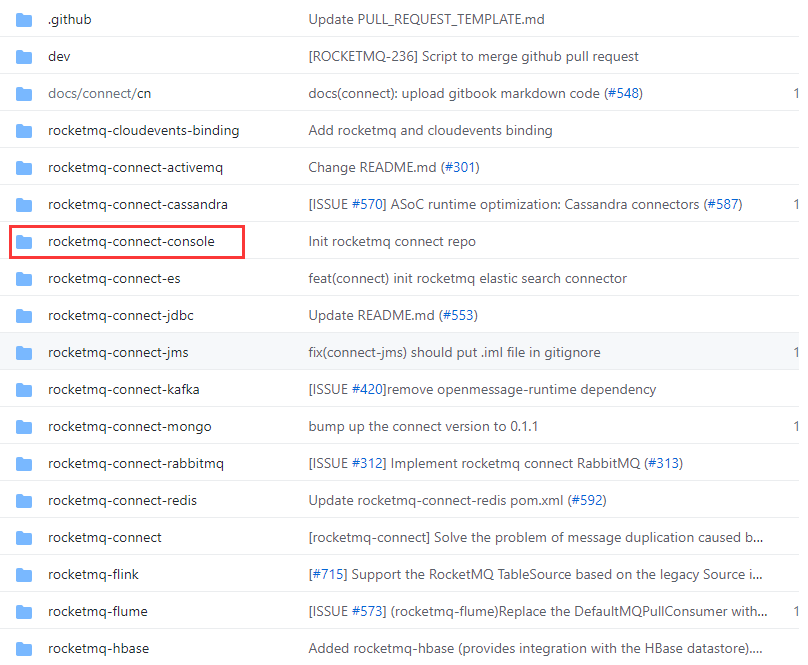Image resolution: width=808 pixels, height=665 pixels.
Task: Click the folder icon beside dev
Action: click(24, 57)
